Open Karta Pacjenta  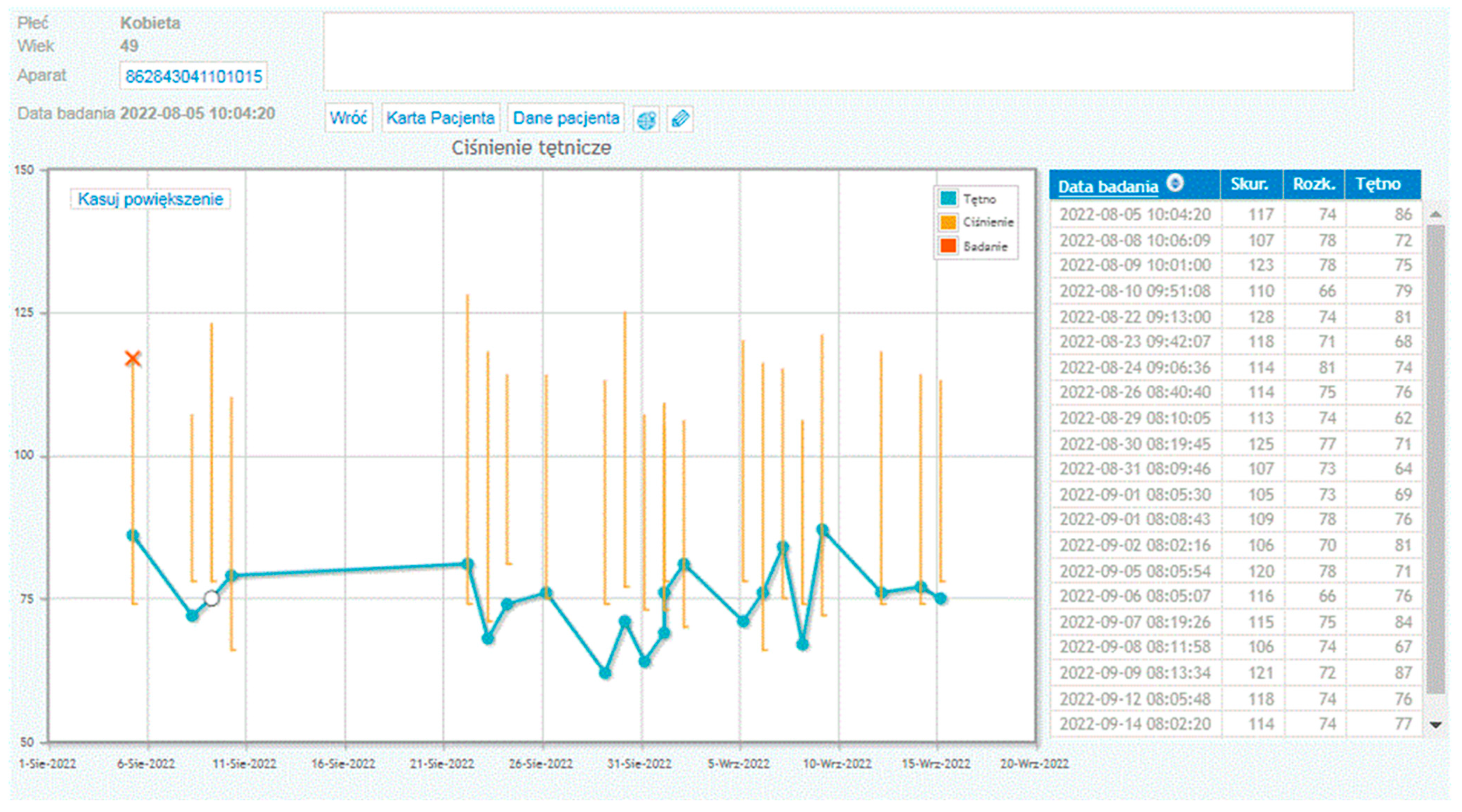(440, 118)
